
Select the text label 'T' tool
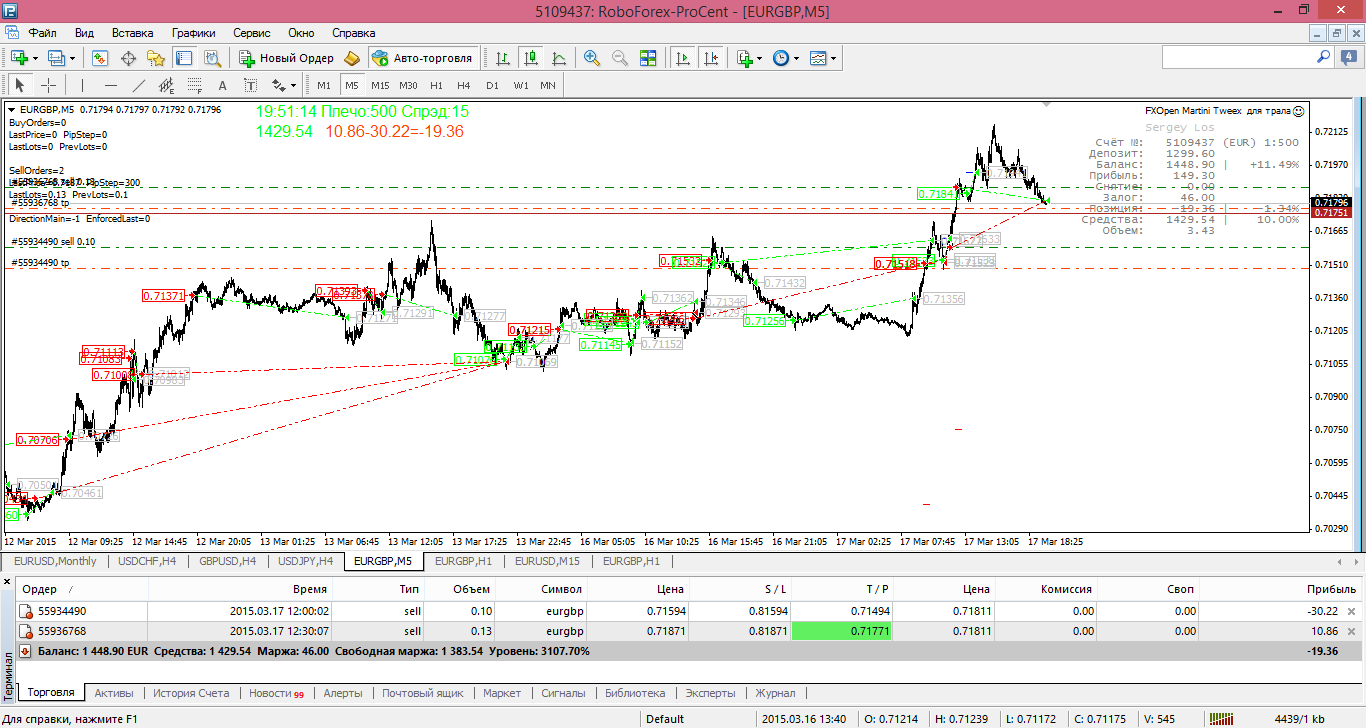250,85
